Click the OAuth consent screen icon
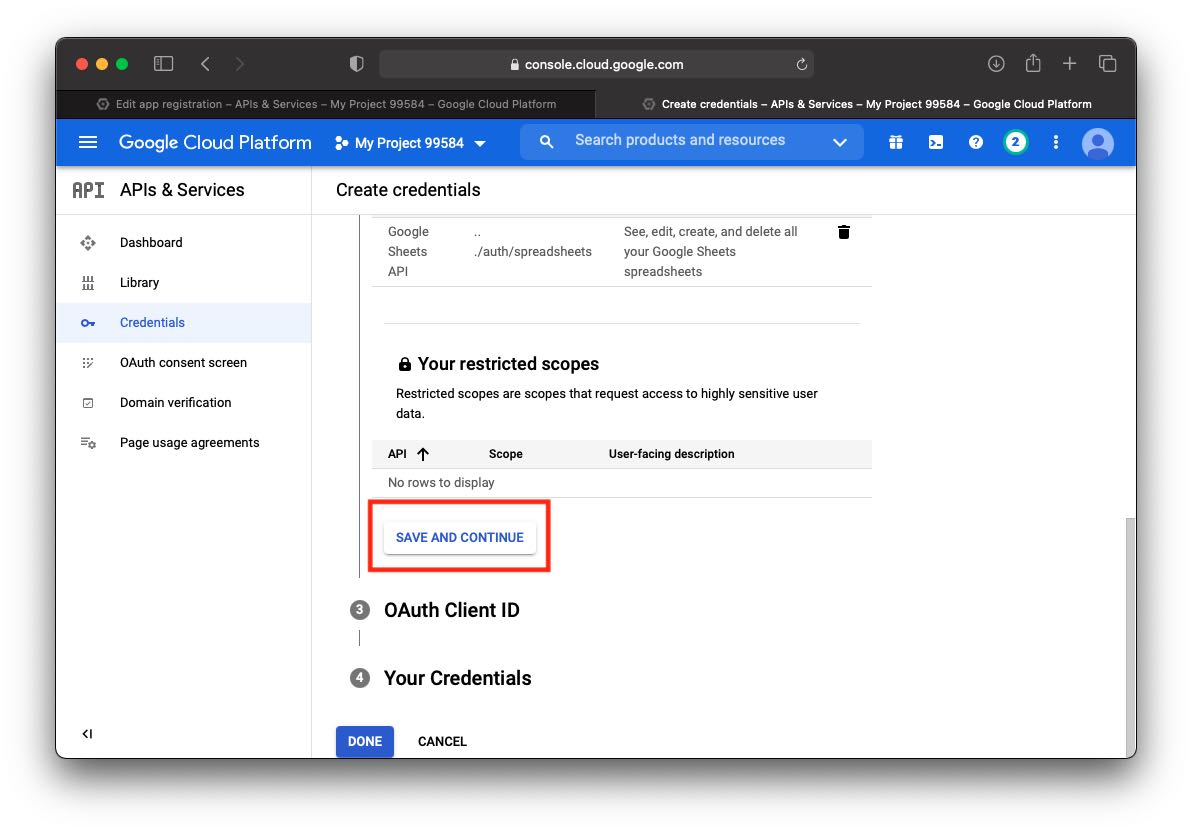Image resolution: width=1192 pixels, height=832 pixels. click(88, 363)
